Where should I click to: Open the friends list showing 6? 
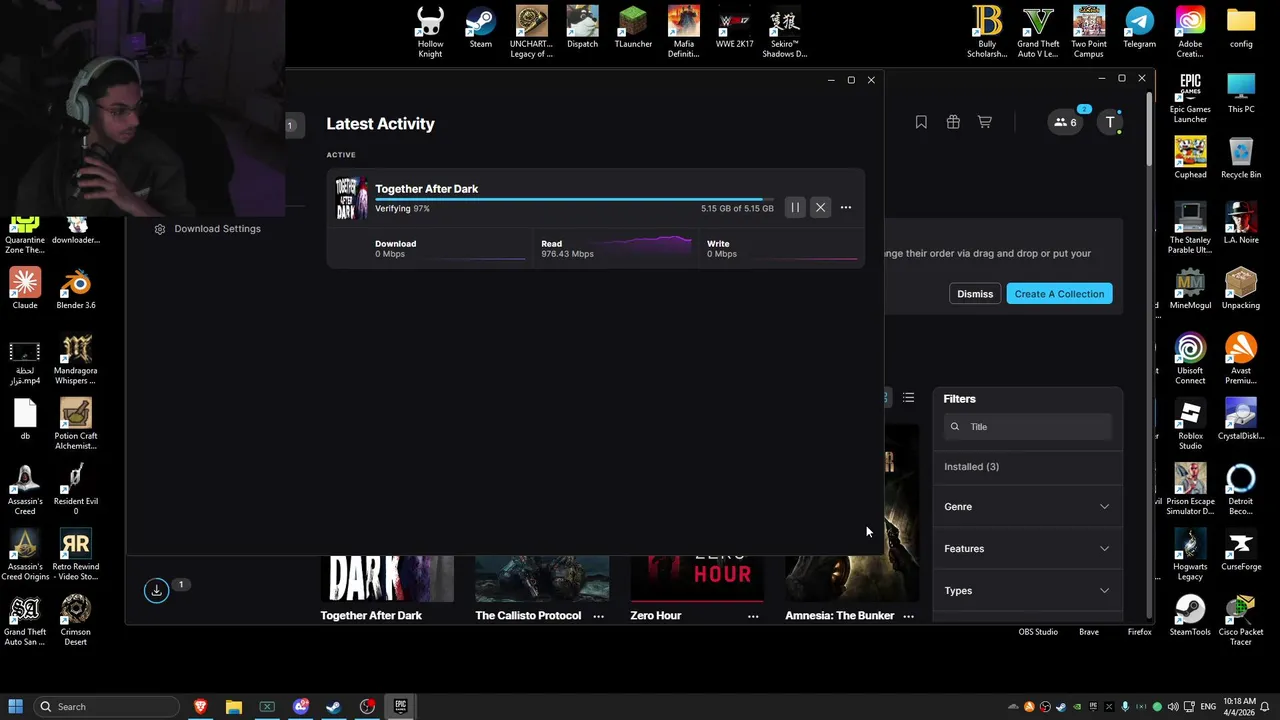click(1065, 122)
